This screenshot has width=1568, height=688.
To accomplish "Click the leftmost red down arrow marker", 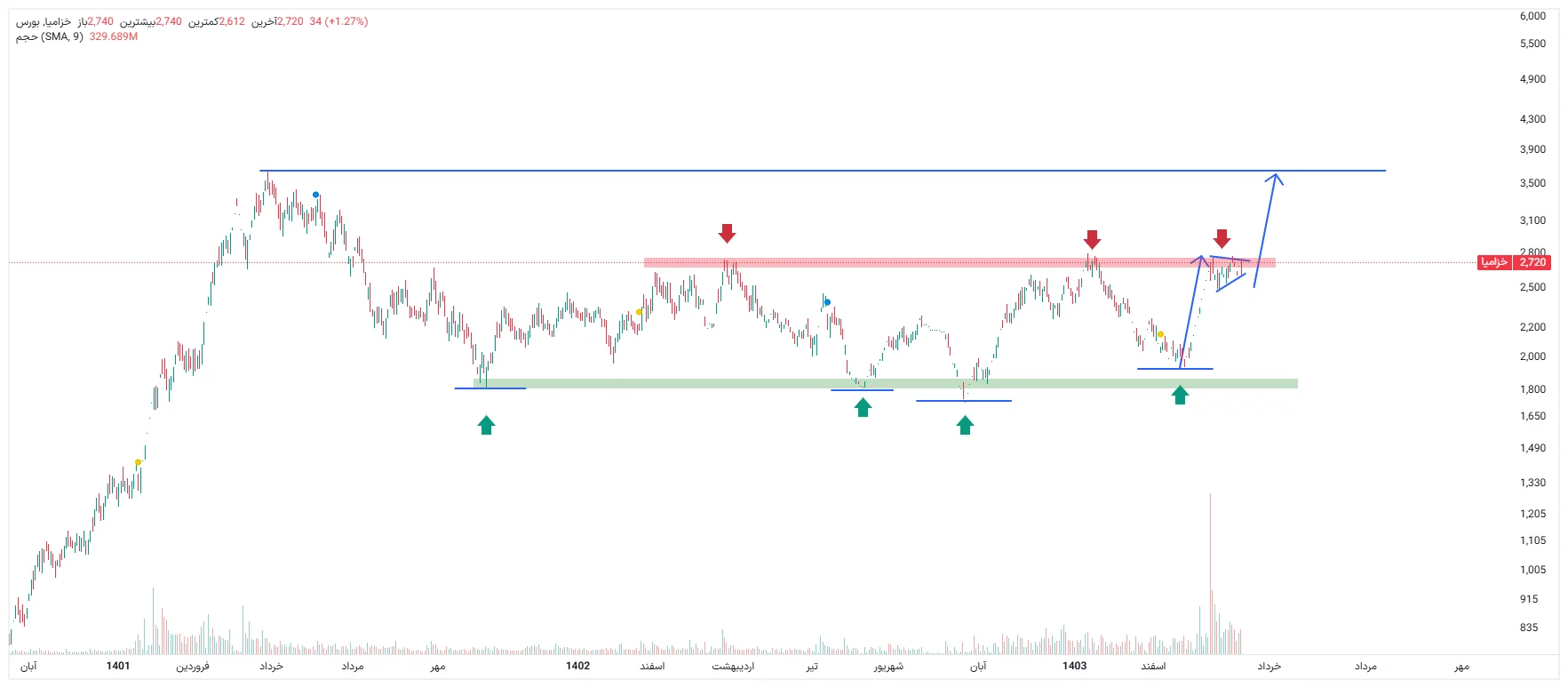I will pyautogui.click(x=727, y=233).
